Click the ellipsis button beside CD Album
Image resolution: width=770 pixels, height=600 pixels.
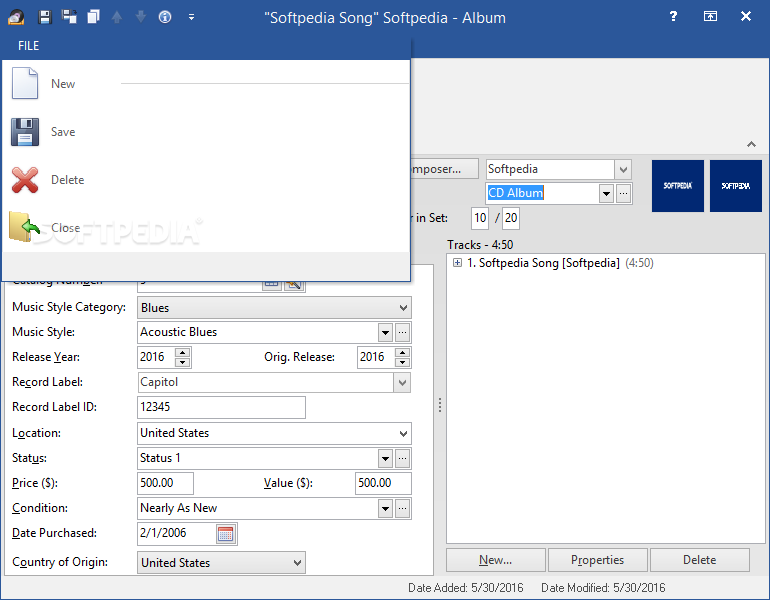click(623, 193)
